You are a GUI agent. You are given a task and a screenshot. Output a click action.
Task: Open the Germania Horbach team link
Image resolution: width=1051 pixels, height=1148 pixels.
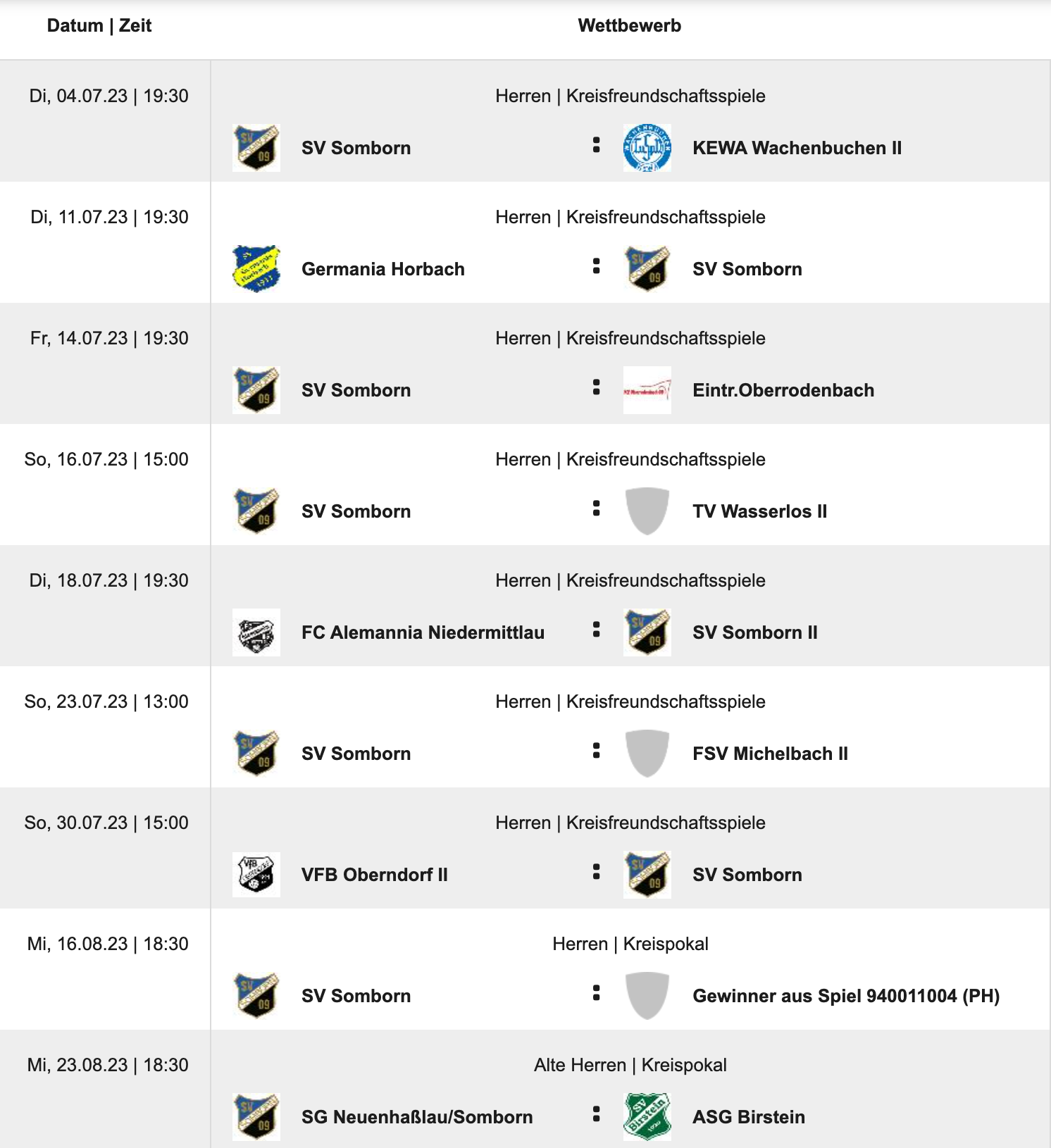pyautogui.click(x=383, y=269)
